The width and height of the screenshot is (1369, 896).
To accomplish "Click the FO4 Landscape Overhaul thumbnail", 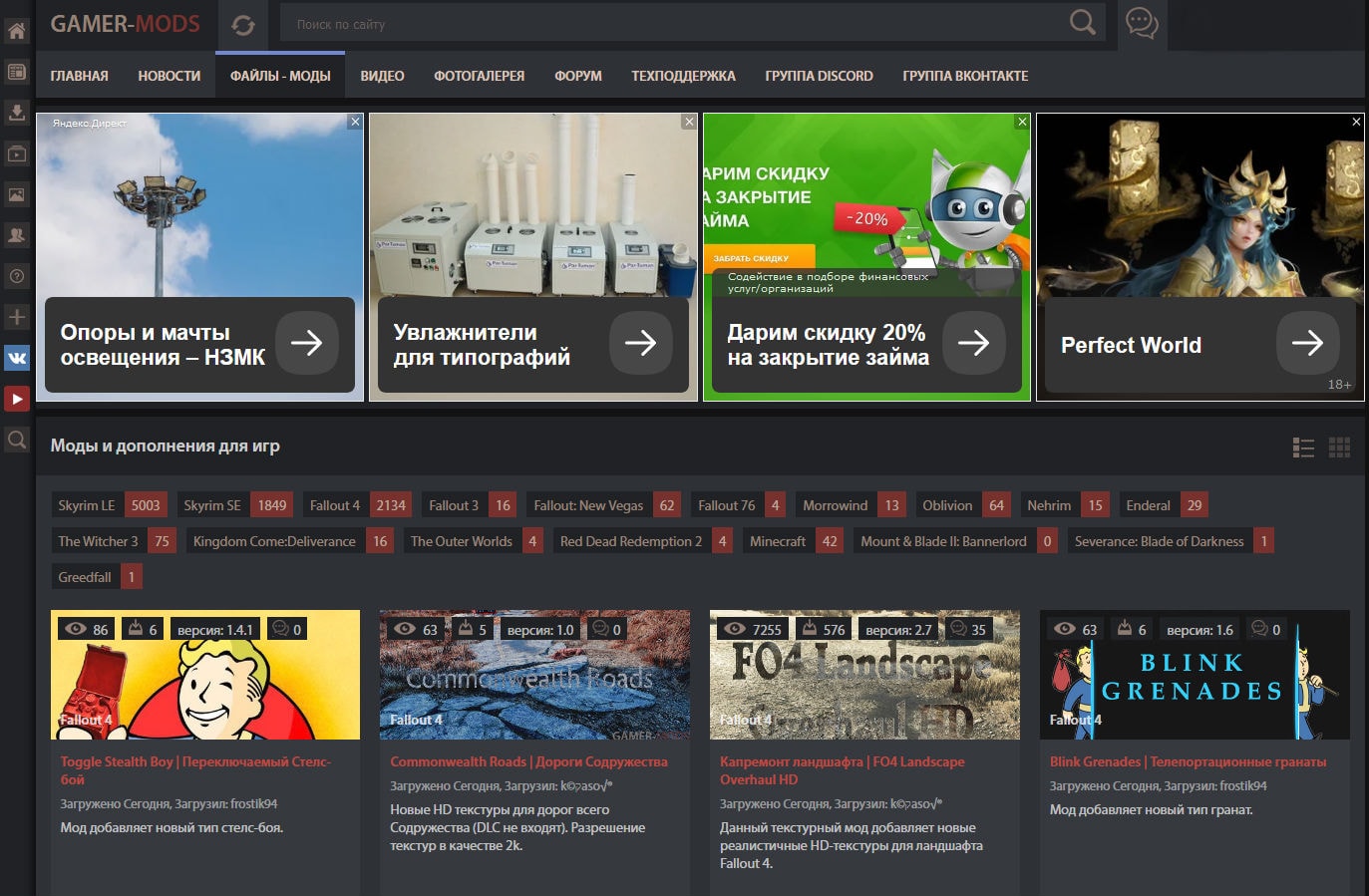I will [864, 675].
